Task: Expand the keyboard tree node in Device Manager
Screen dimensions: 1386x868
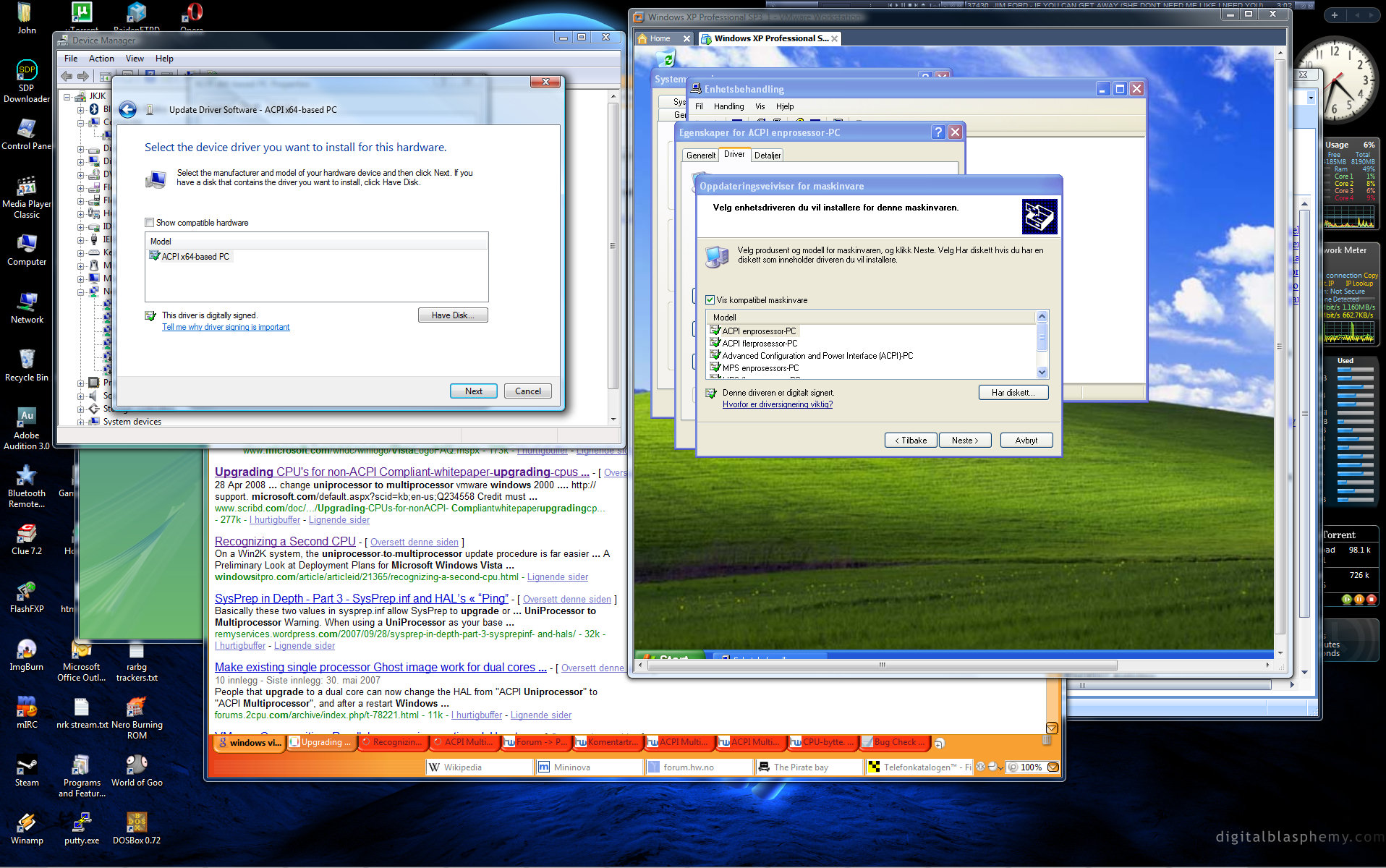Action: [x=81, y=252]
